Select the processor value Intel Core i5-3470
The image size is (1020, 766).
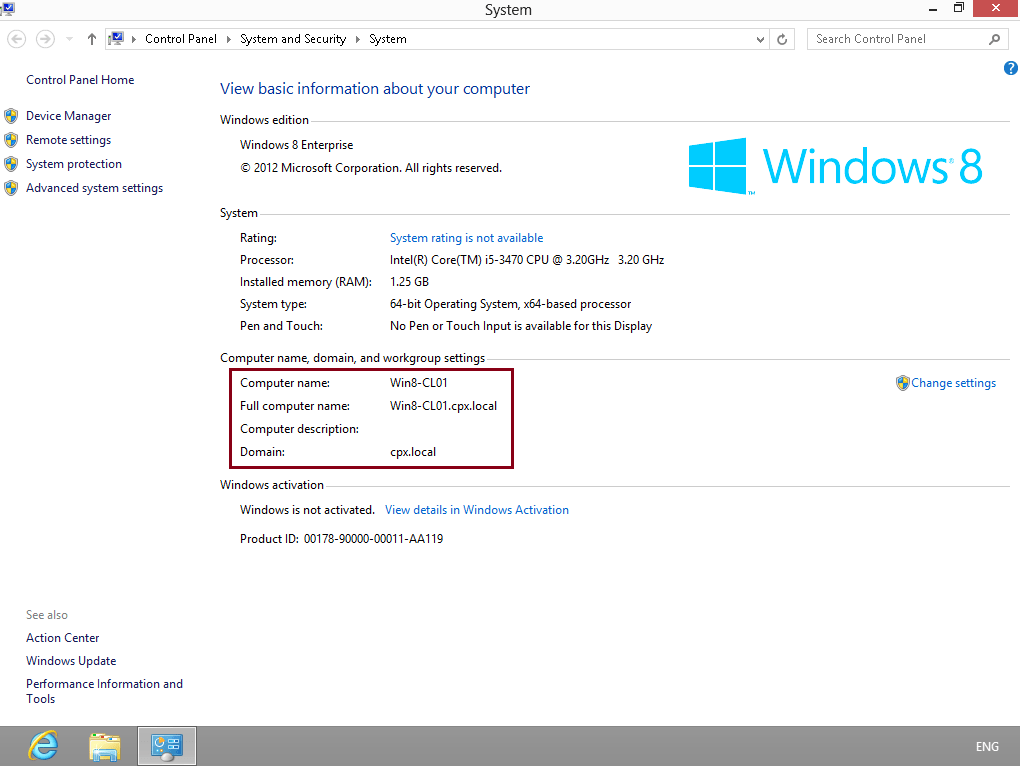(x=527, y=260)
